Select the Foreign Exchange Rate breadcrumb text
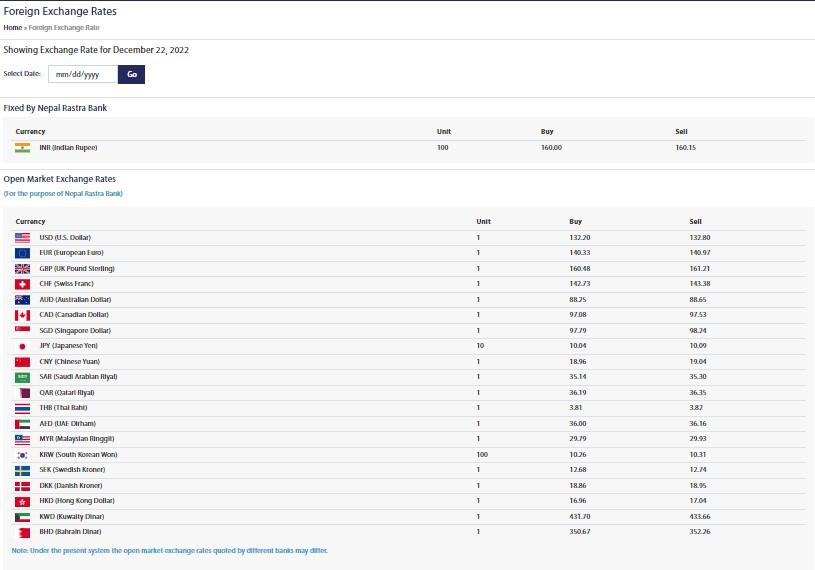Screen dimensions: 815x570 pyautogui.click(x=64, y=27)
